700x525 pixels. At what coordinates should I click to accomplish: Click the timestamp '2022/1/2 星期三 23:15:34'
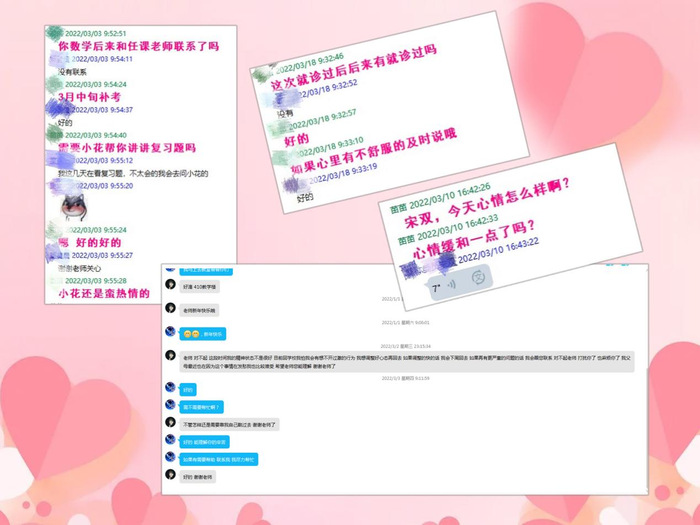(405, 345)
